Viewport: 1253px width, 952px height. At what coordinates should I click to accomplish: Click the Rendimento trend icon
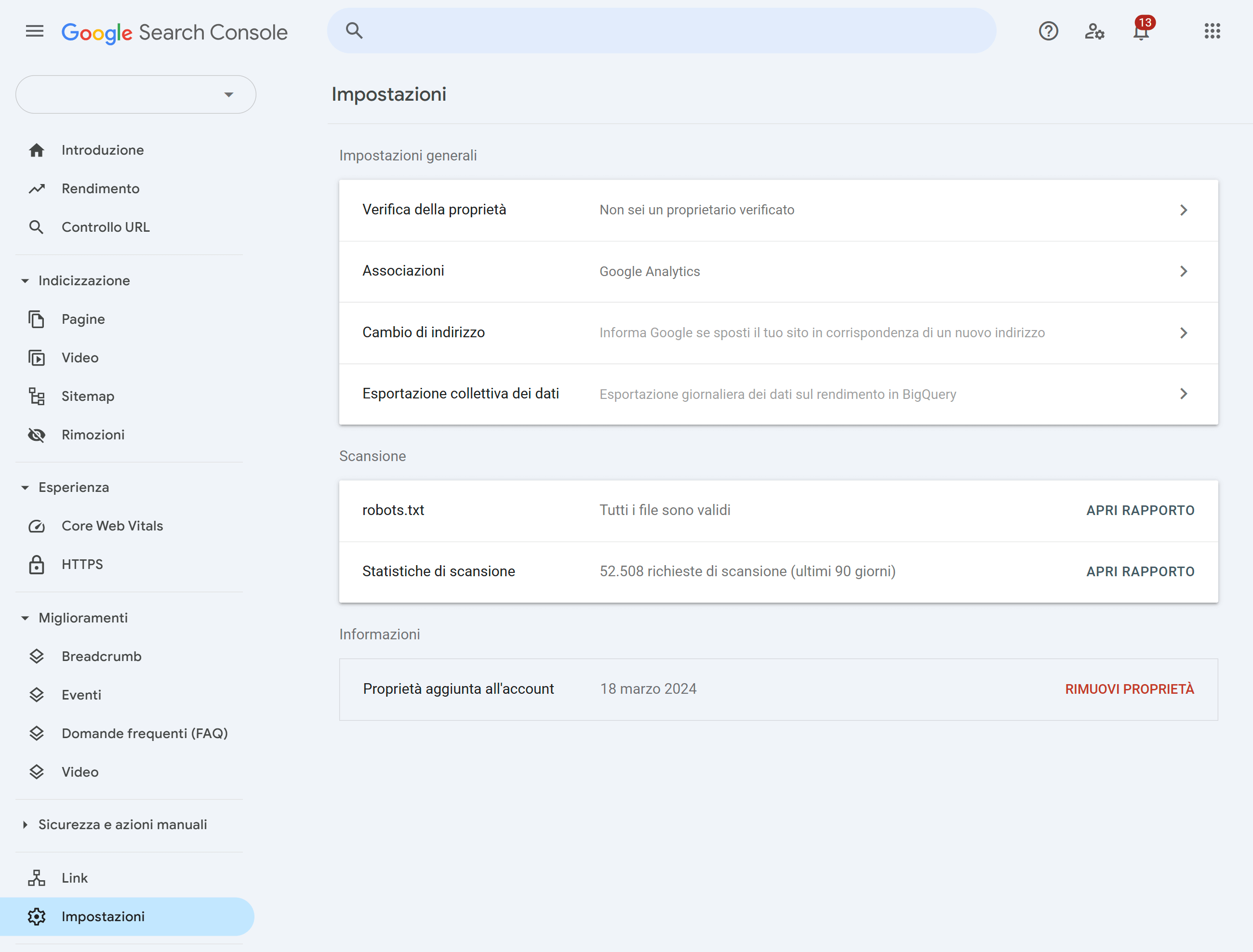[37, 189]
